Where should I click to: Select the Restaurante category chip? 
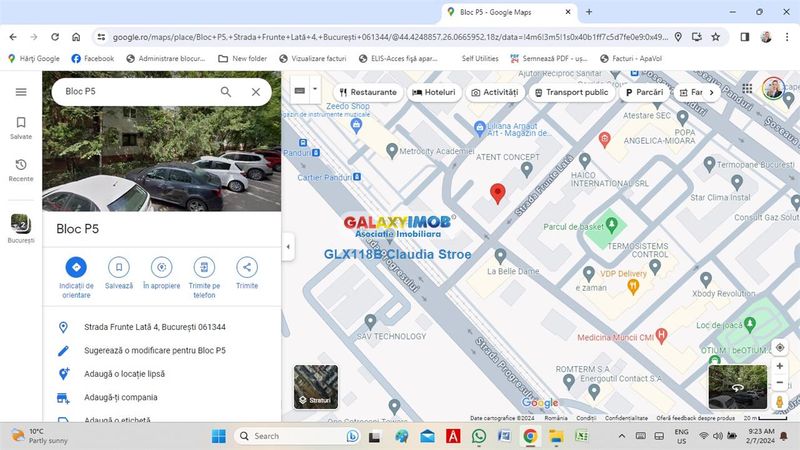coord(368,92)
